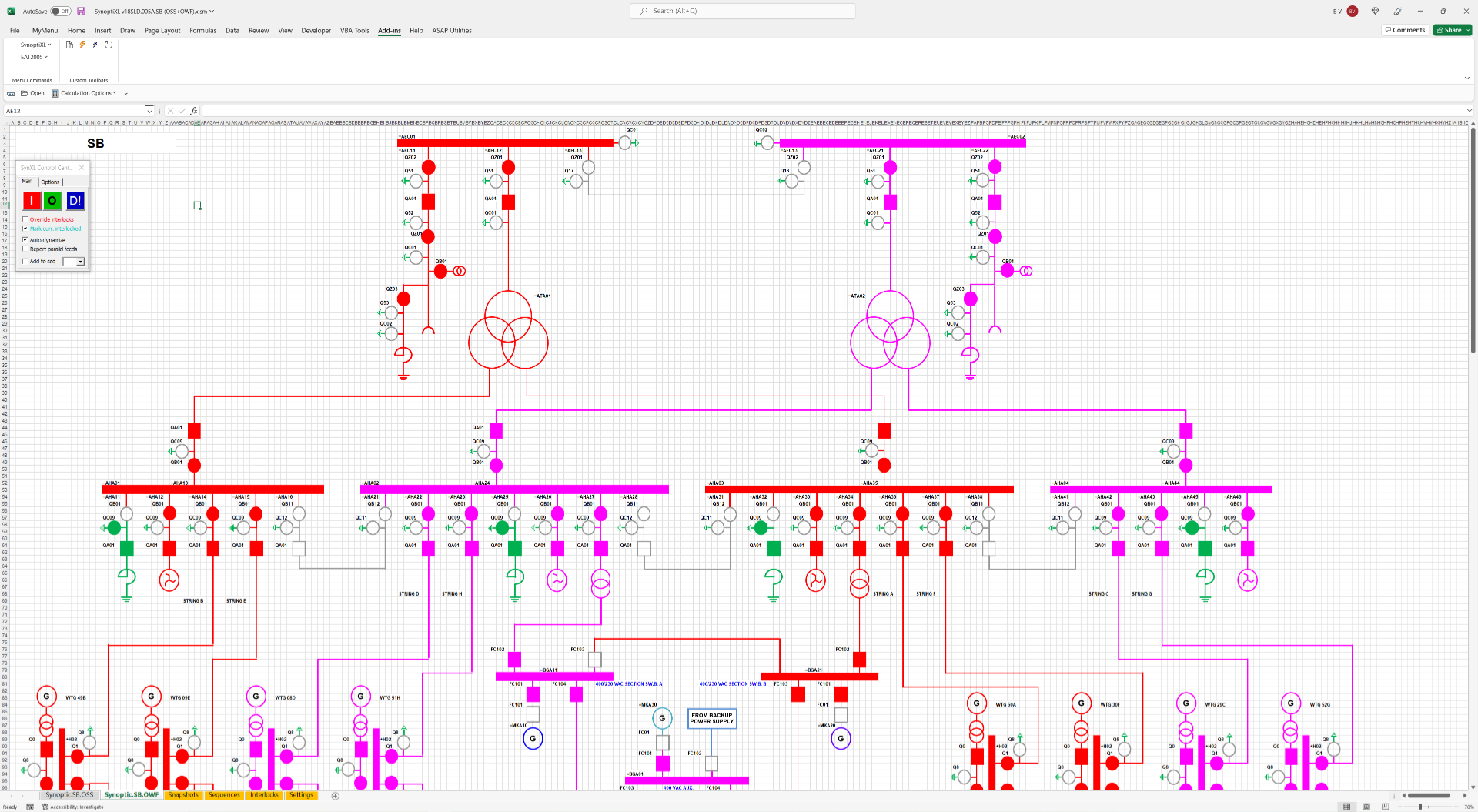Screen dimensions: 1478x812
Task: Uncheck Mark curr. interlocked checkbox
Action: [x=25, y=229]
